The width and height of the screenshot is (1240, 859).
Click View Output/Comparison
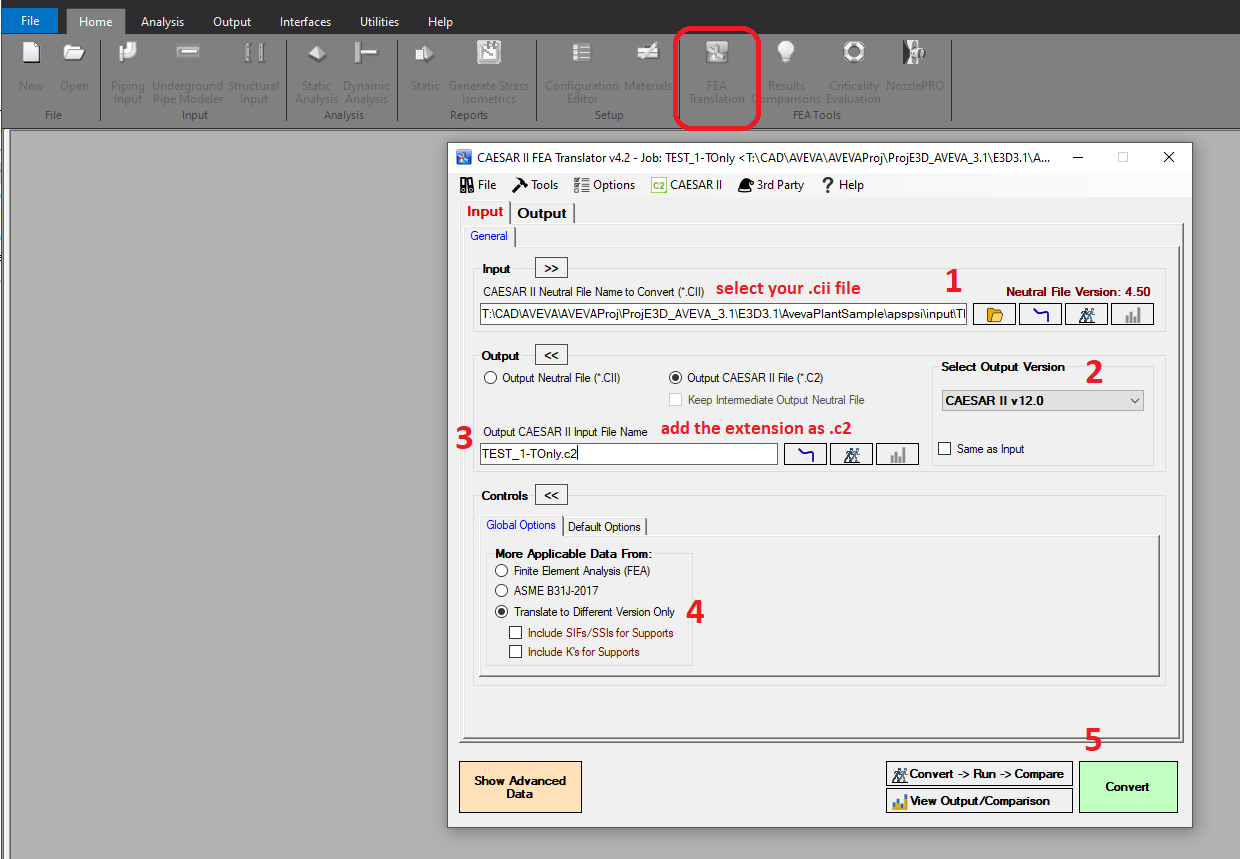979,801
